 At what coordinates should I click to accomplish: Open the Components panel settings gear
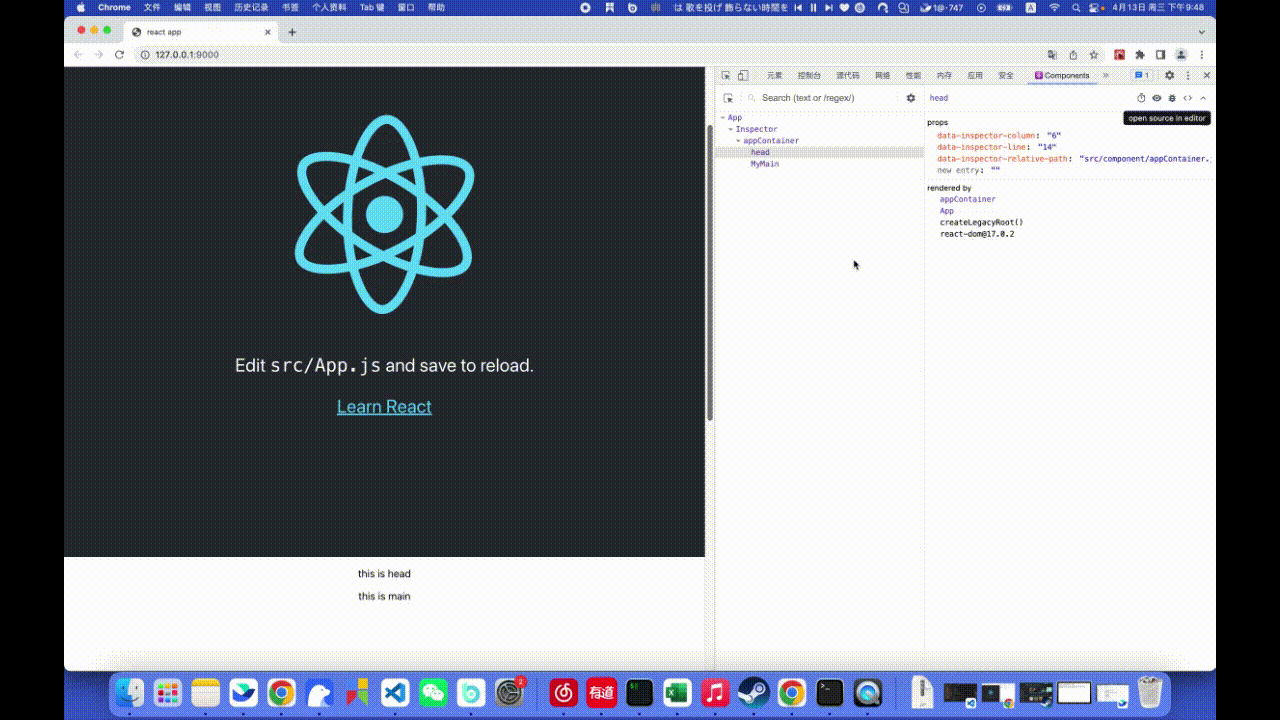click(x=1169, y=75)
